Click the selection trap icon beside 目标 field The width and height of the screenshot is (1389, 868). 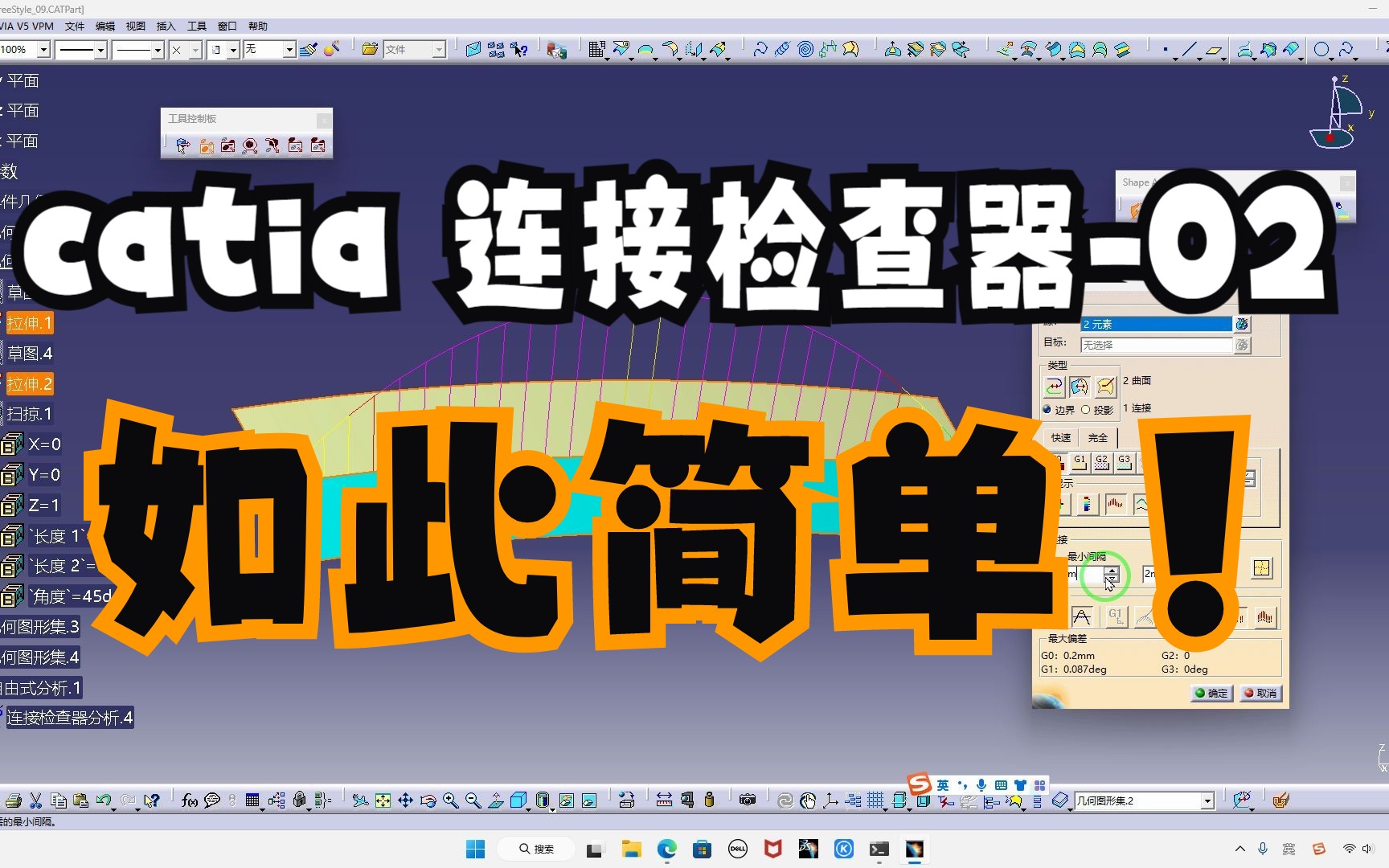click(1243, 345)
